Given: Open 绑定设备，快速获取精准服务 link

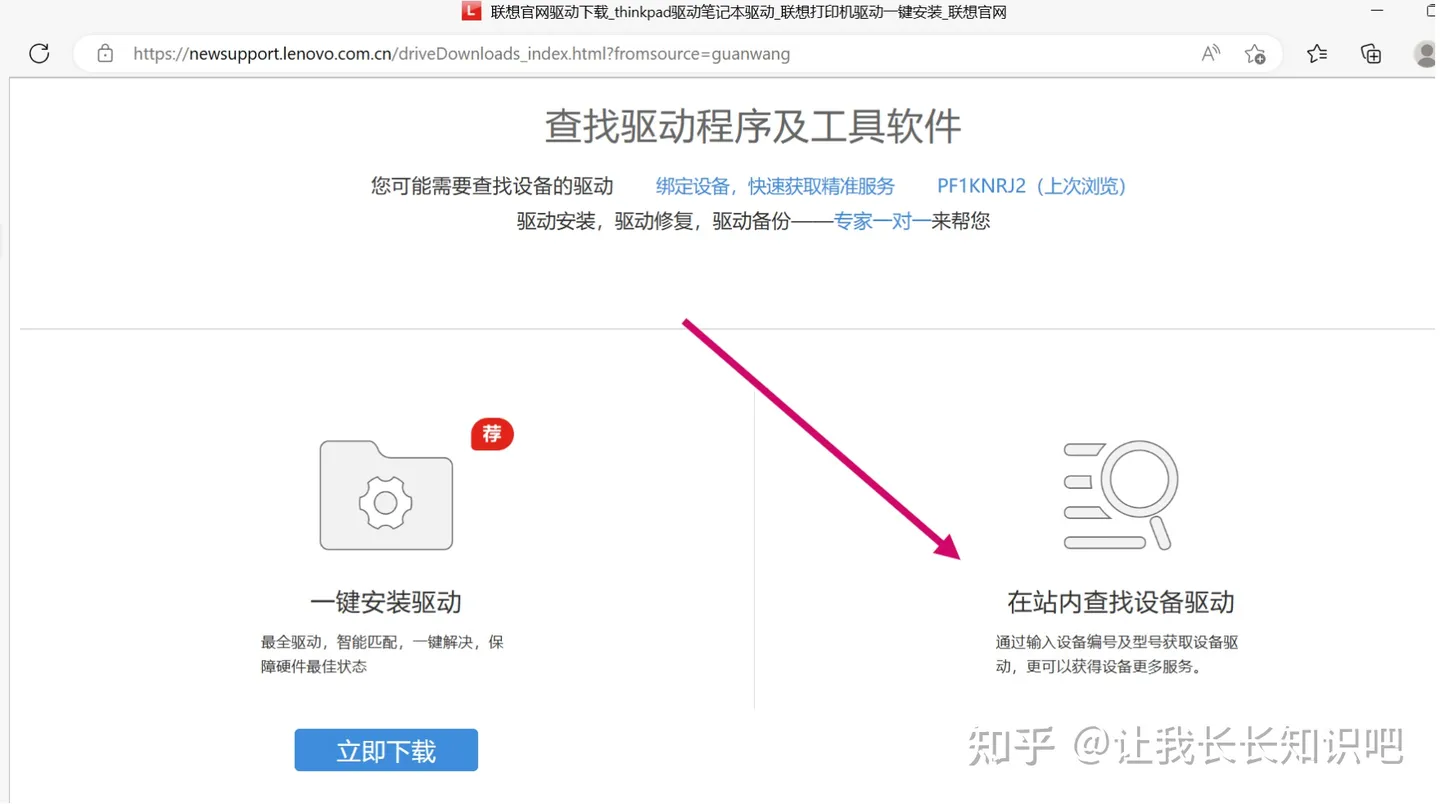Looking at the screenshot, I should click(x=775, y=186).
